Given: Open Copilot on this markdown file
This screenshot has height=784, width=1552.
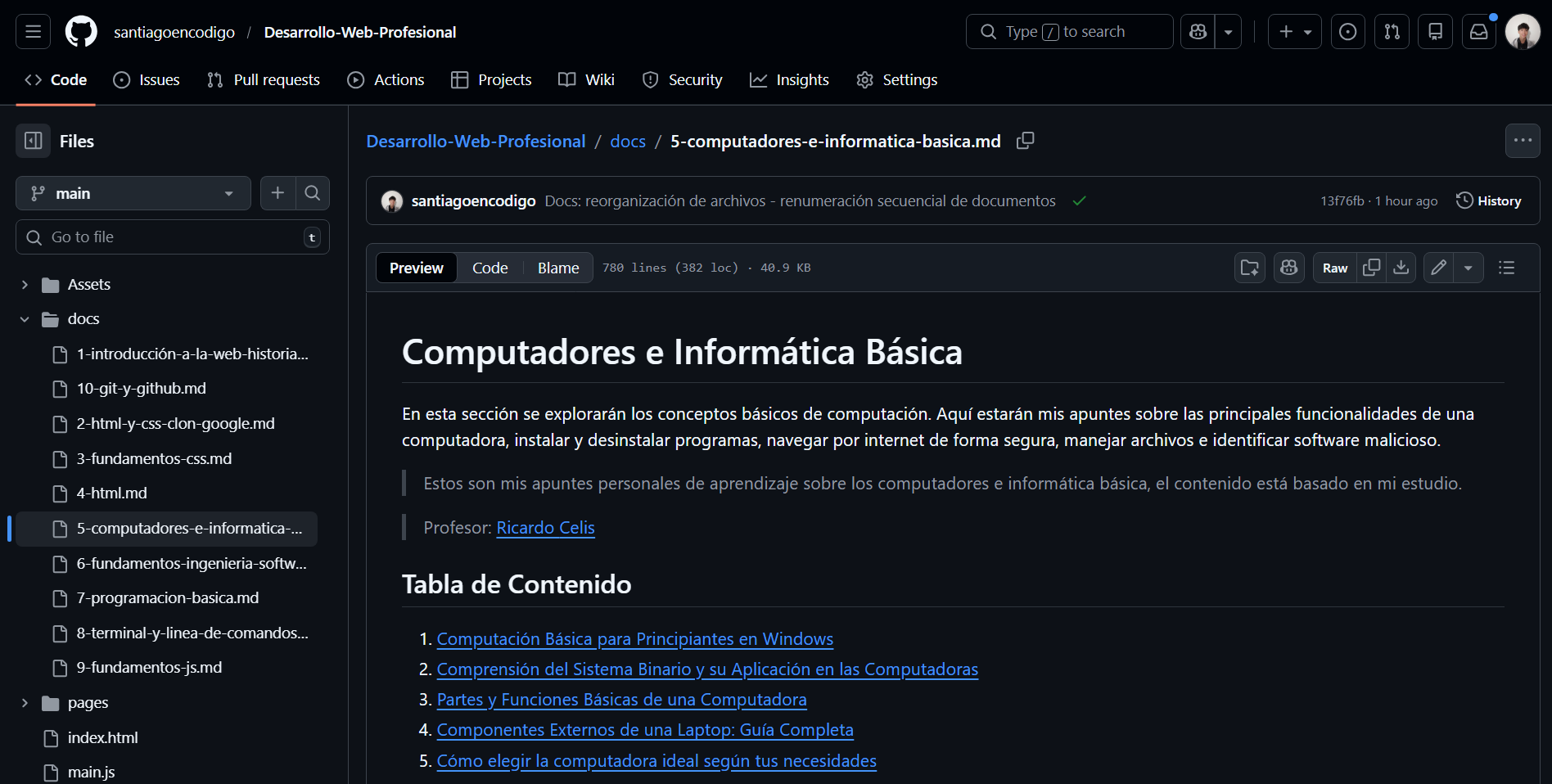Looking at the screenshot, I should (1288, 268).
